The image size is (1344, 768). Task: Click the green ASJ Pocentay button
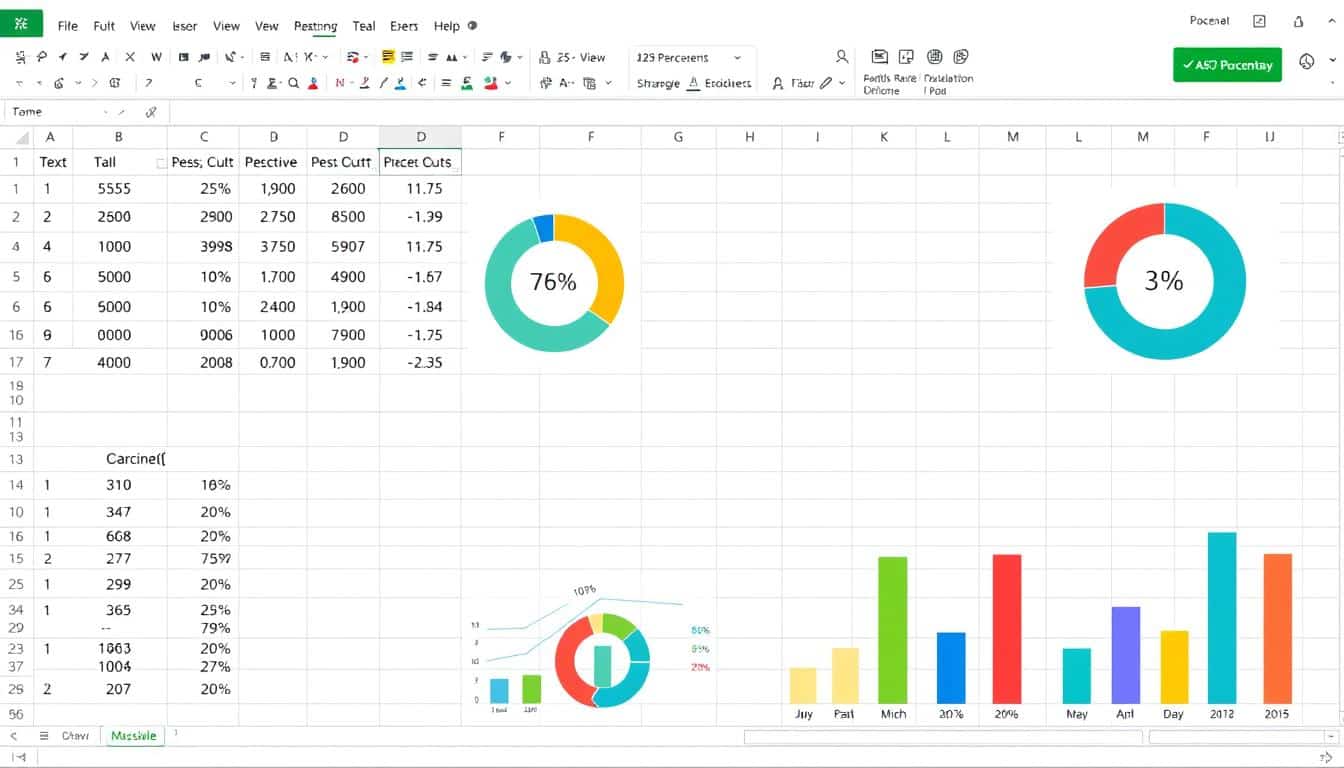point(1227,64)
